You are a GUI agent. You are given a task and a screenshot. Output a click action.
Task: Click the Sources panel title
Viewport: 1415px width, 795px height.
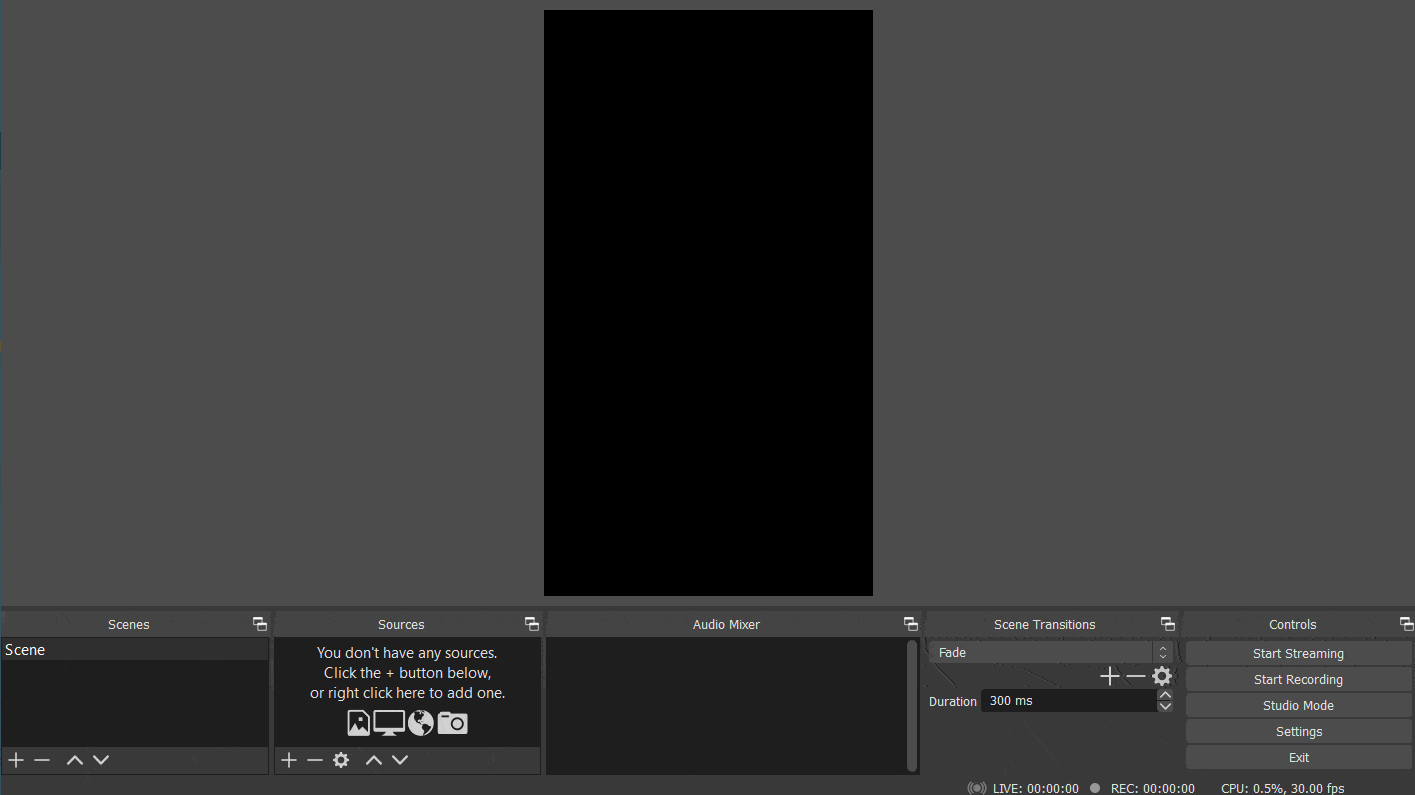pos(401,624)
